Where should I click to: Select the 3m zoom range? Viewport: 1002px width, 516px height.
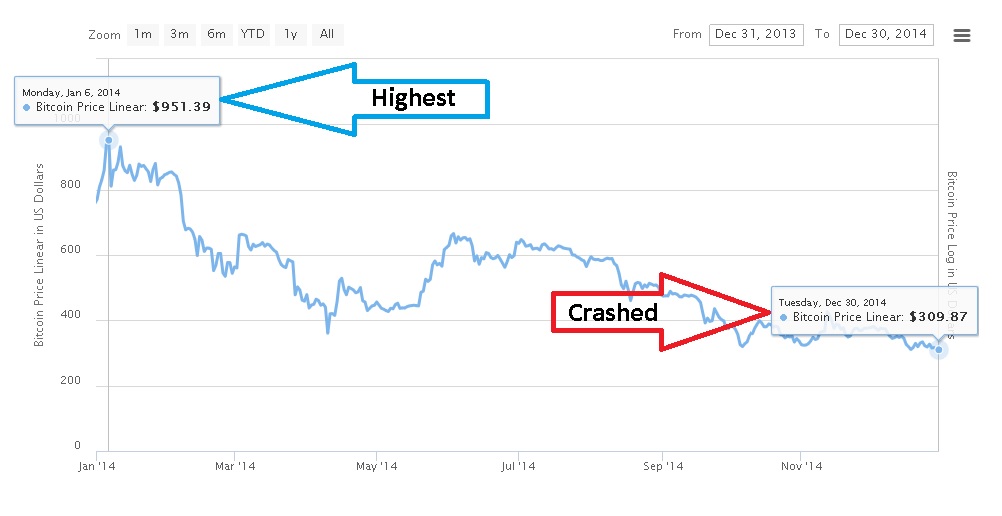180,35
